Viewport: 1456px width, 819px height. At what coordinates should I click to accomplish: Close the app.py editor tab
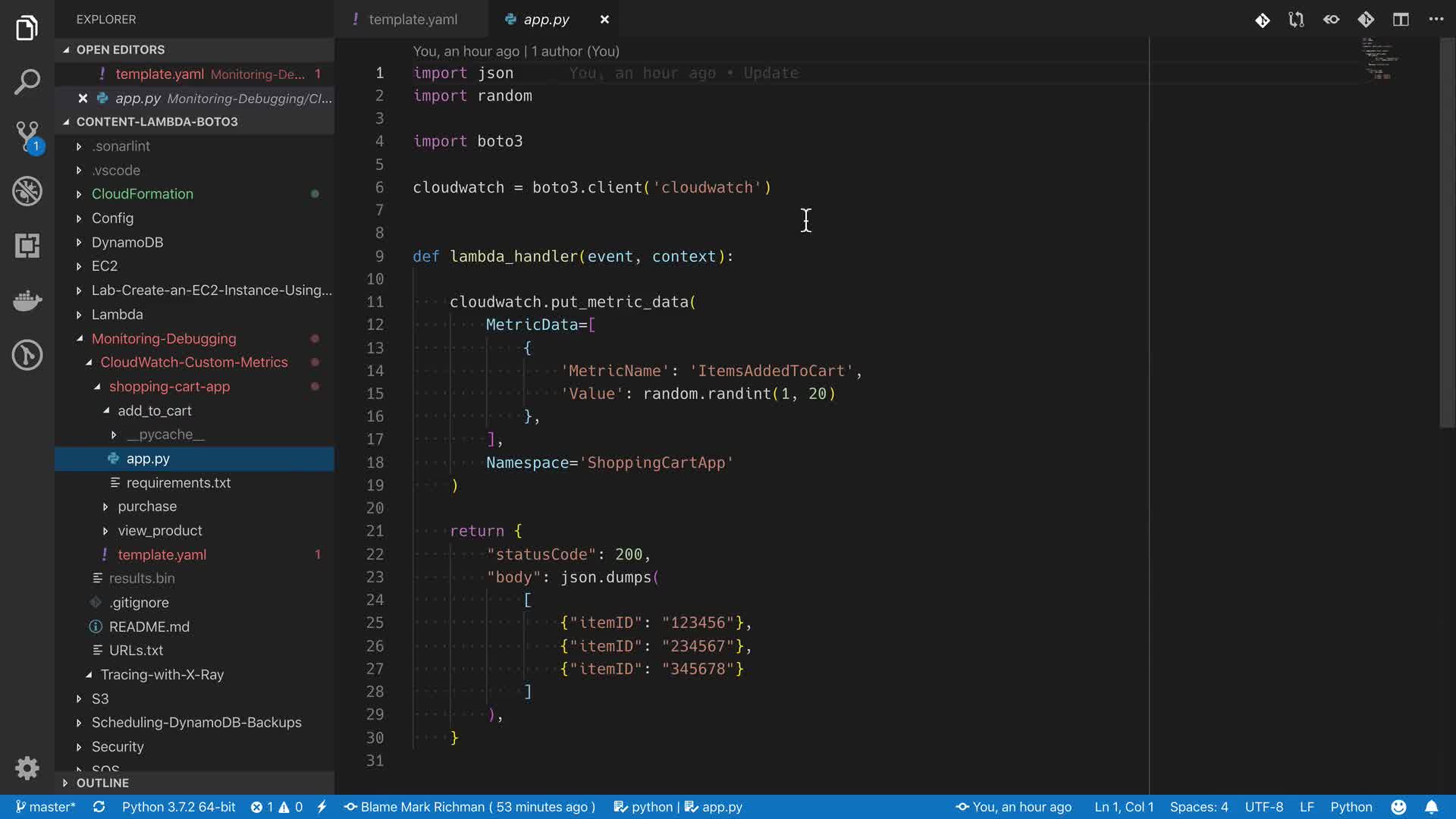pos(604,20)
